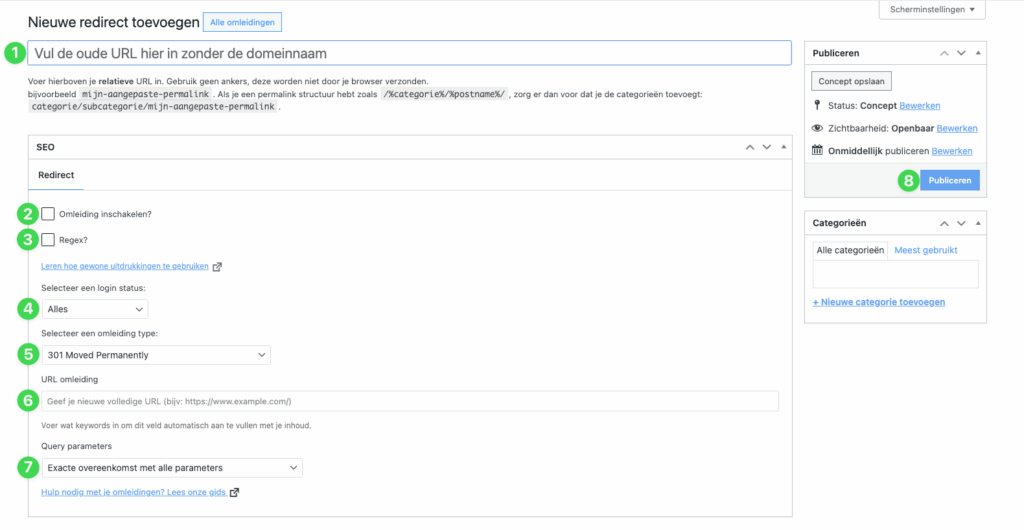Click the move-down arrow in Publiceren panel
This screenshot has width=1024, height=530.
[960, 53]
